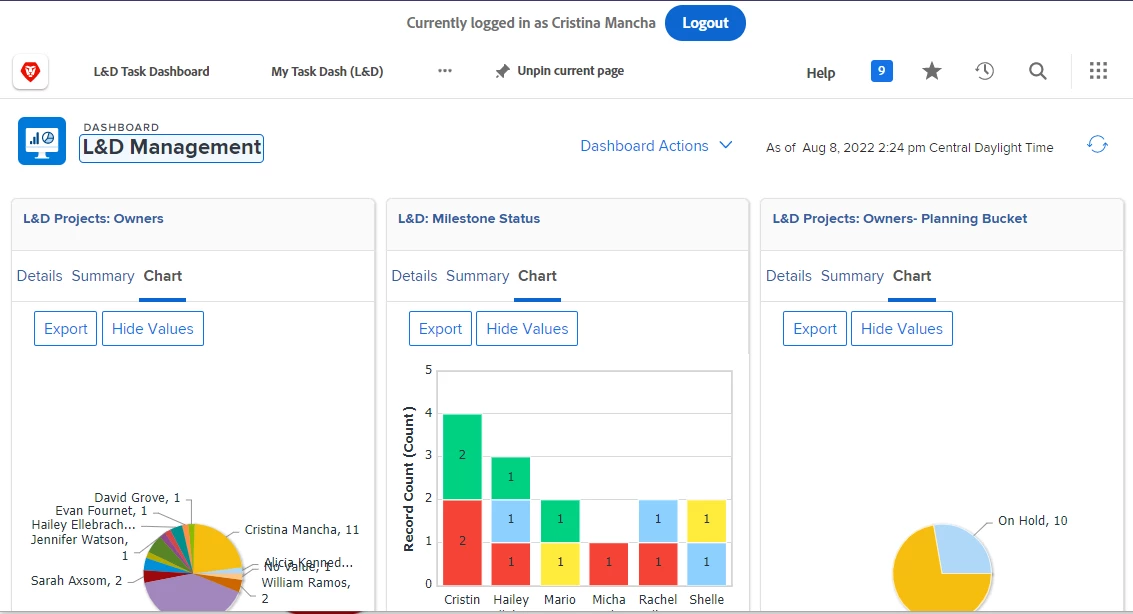1133x614 pixels.
Task: Click the Search magnifier icon
Action: pos(1038,71)
